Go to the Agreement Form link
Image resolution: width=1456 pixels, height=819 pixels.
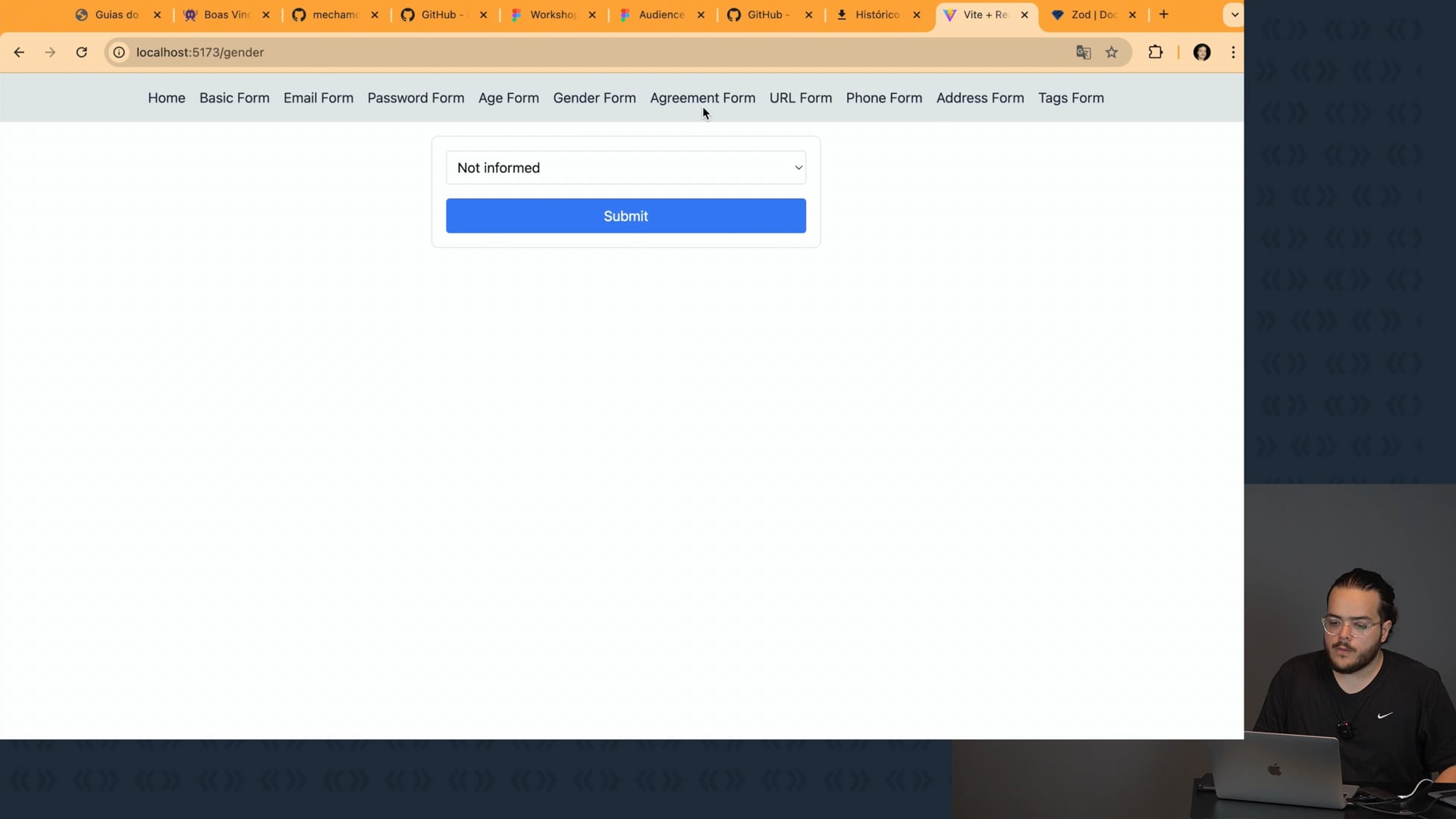702,98
